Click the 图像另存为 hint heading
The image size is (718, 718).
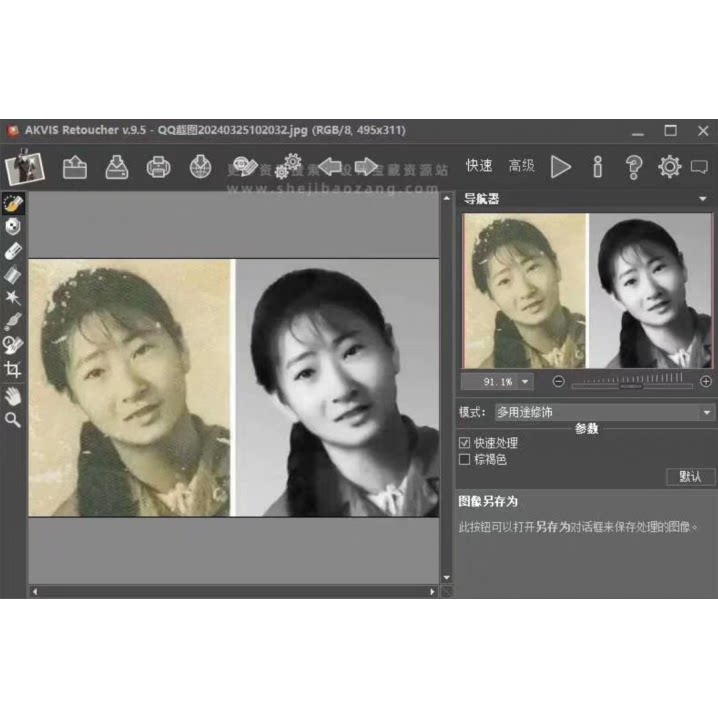[x=488, y=501]
